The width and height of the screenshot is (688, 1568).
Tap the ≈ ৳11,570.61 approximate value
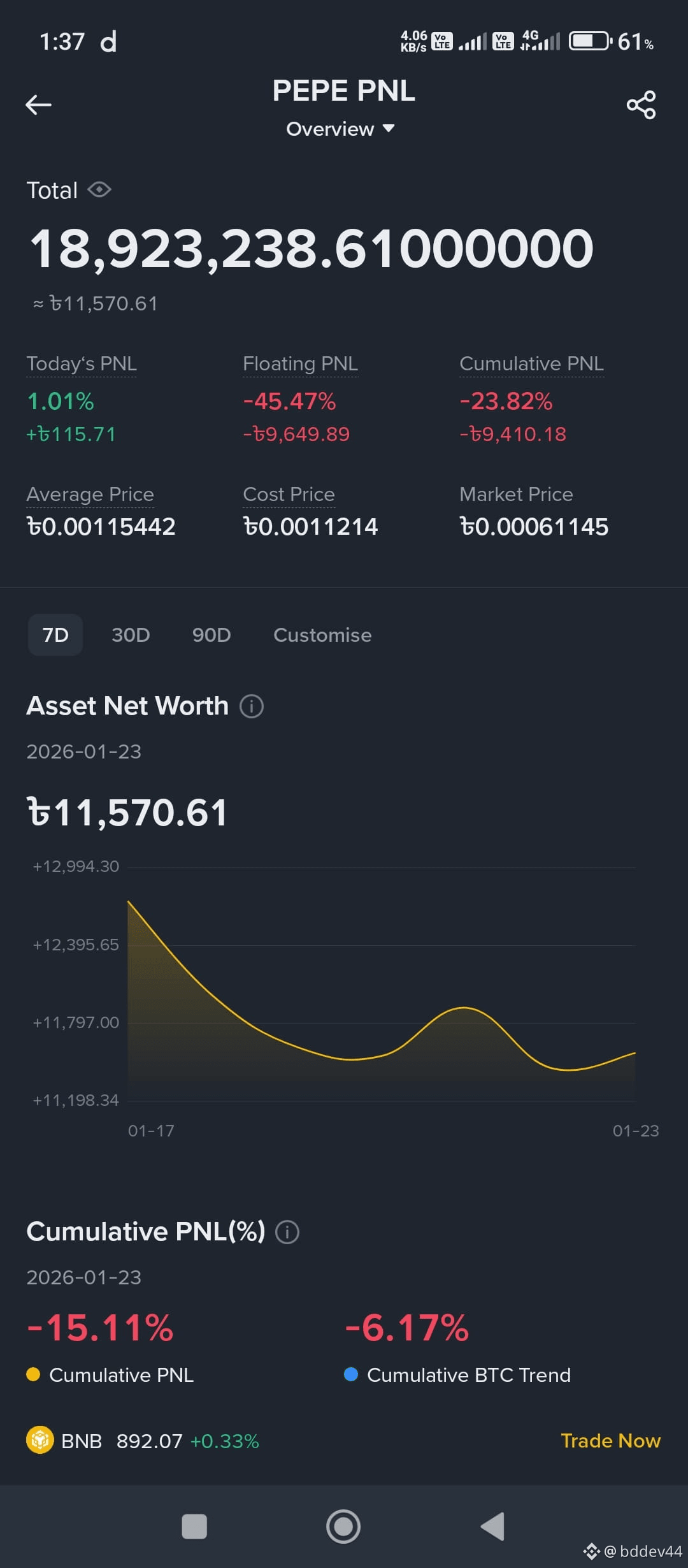(95, 303)
